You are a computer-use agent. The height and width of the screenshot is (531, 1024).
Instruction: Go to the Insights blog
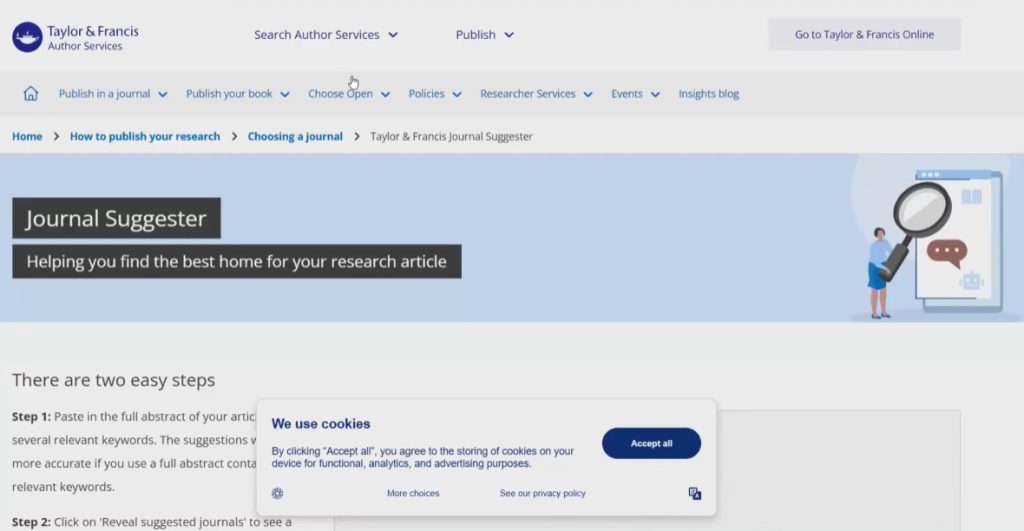pyautogui.click(x=708, y=94)
